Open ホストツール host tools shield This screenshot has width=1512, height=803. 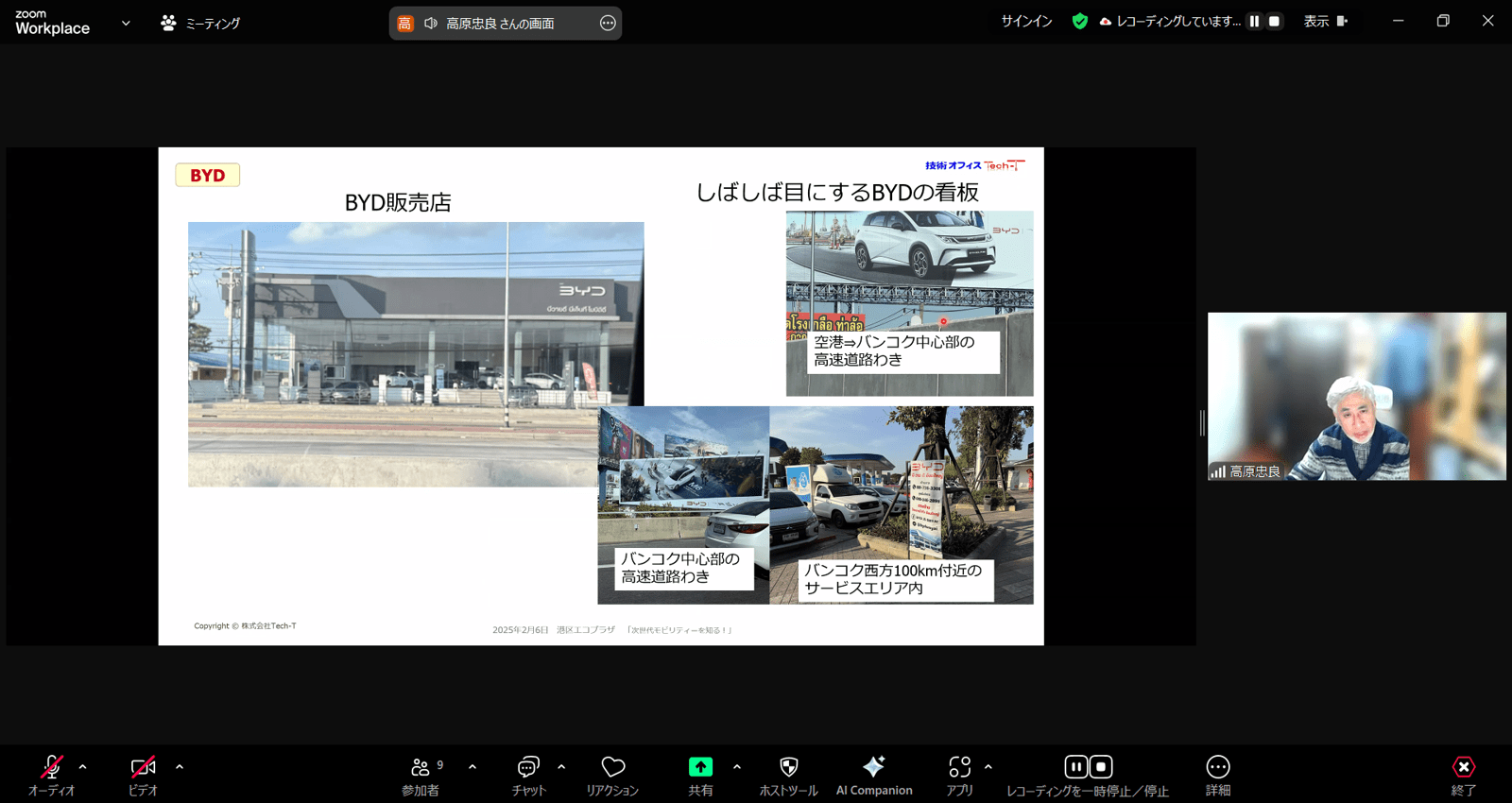pos(788,766)
